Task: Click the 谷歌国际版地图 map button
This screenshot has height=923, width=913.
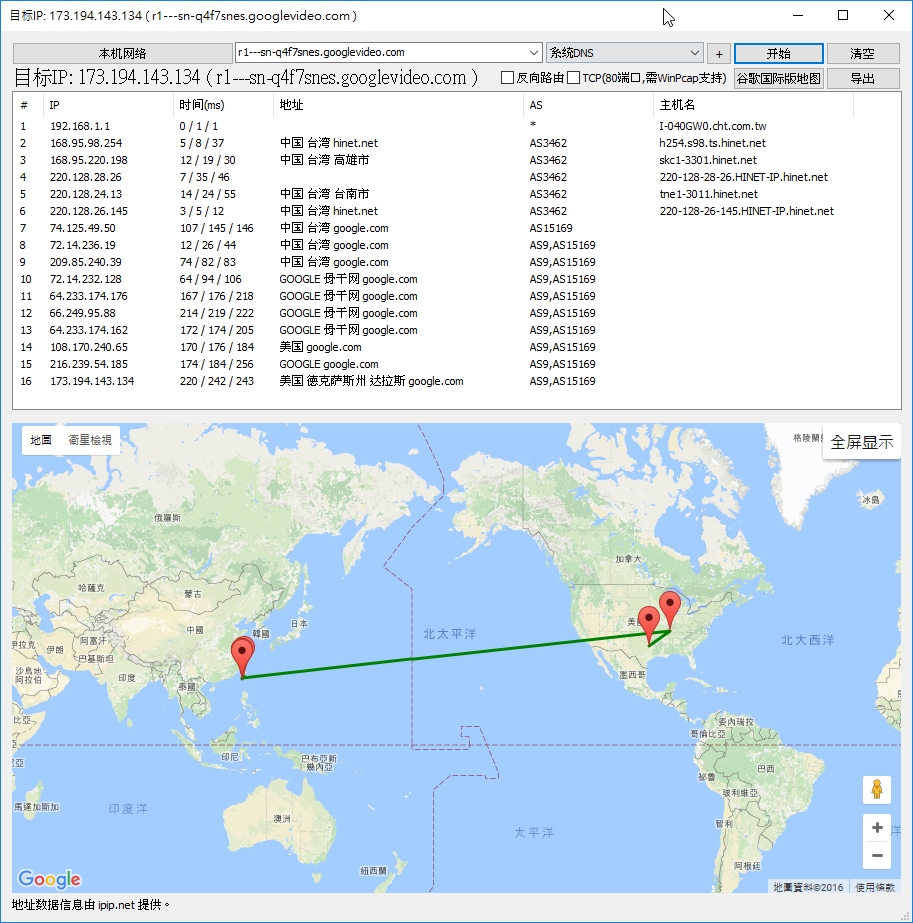Action: tap(778, 78)
